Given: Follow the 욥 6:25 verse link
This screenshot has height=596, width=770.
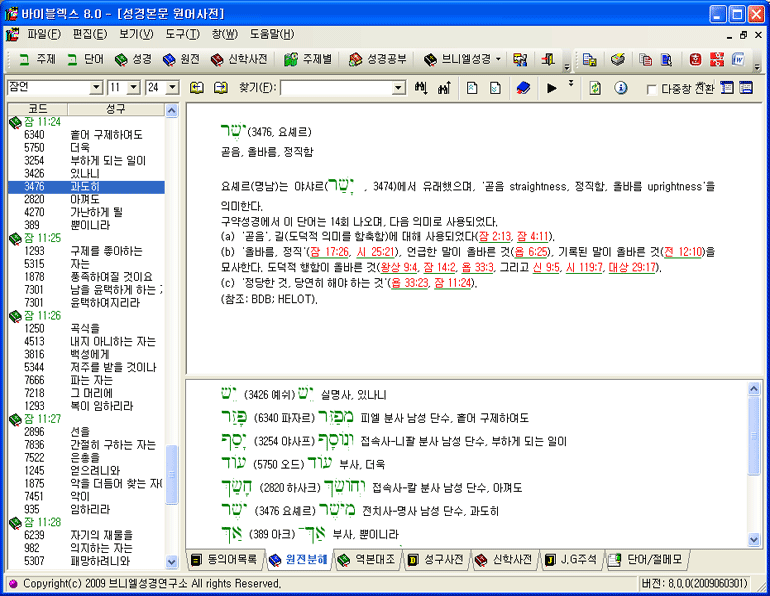Looking at the screenshot, I should (x=531, y=252).
